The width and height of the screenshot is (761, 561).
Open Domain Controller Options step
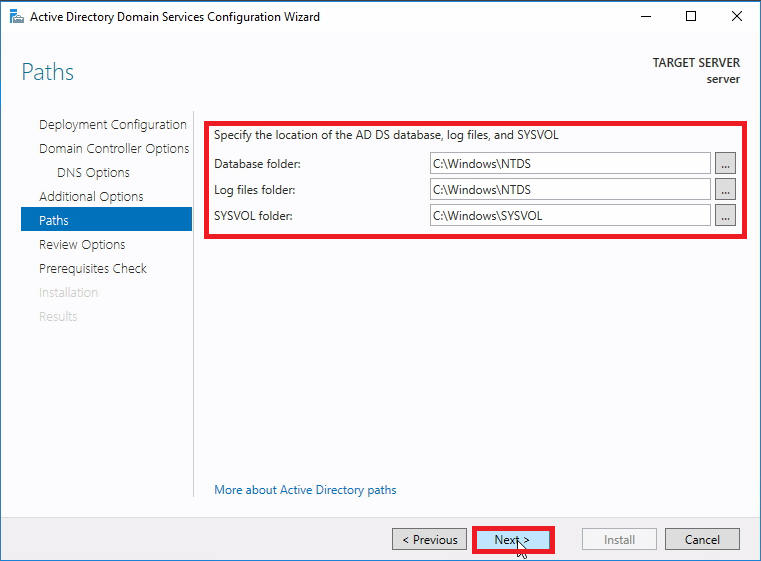click(x=114, y=149)
